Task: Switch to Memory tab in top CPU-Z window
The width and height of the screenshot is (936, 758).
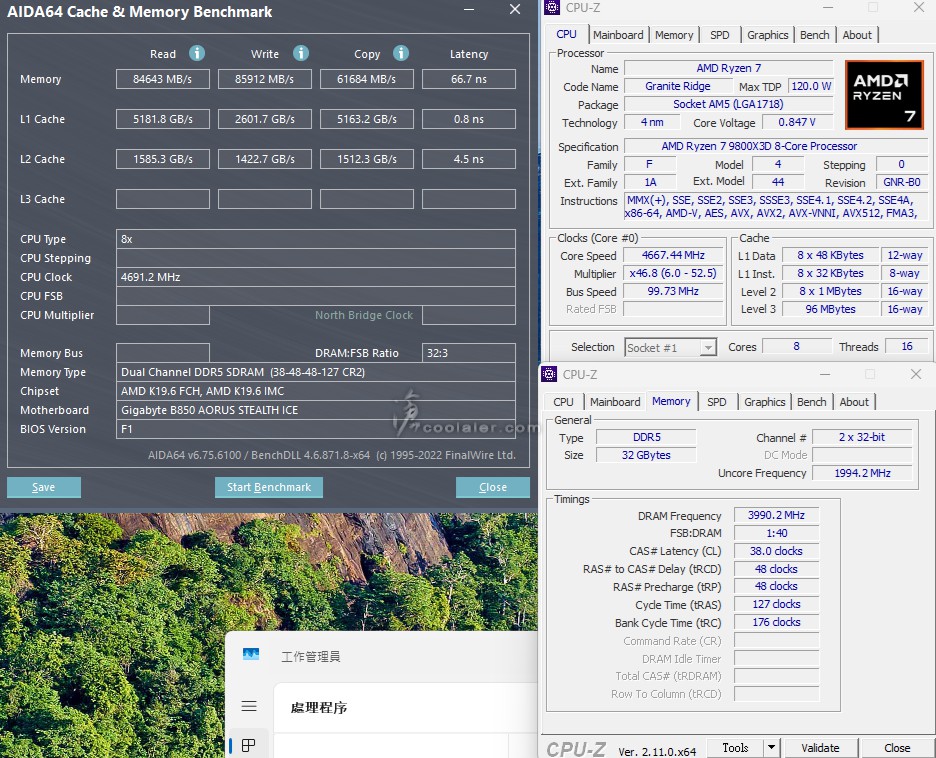Action: pyautogui.click(x=674, y=35)
